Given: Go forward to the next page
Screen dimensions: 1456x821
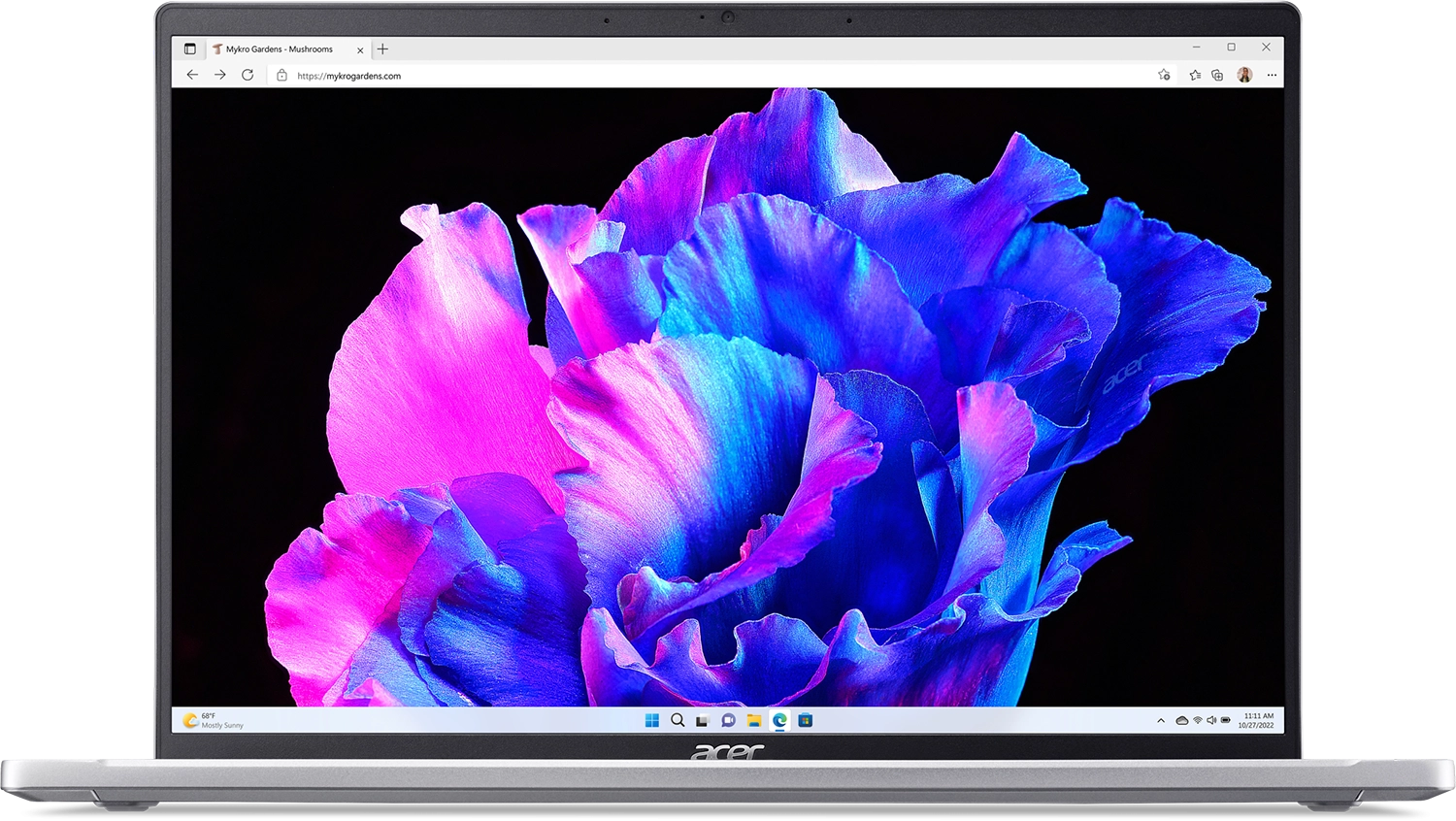Looking at the screenshot, I should tap(220, 75).
